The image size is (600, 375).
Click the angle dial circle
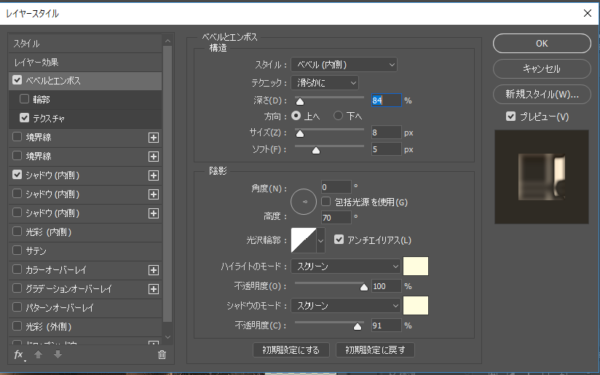[303, 202]
